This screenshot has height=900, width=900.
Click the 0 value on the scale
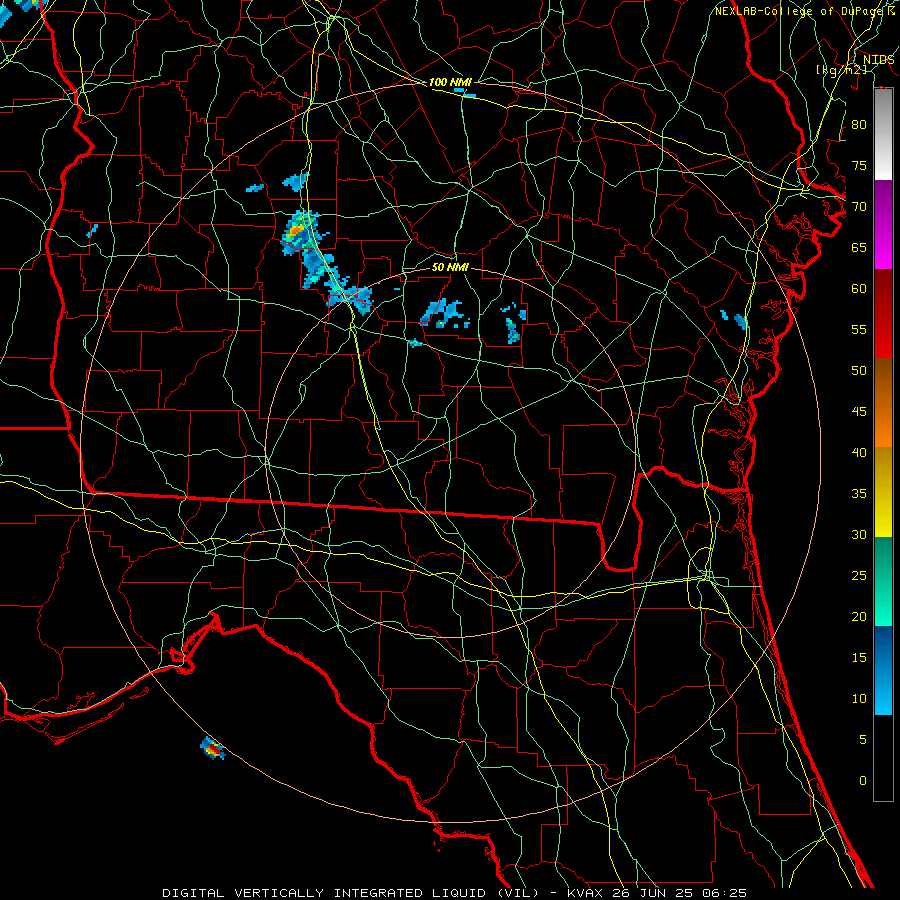click(863, 781)
